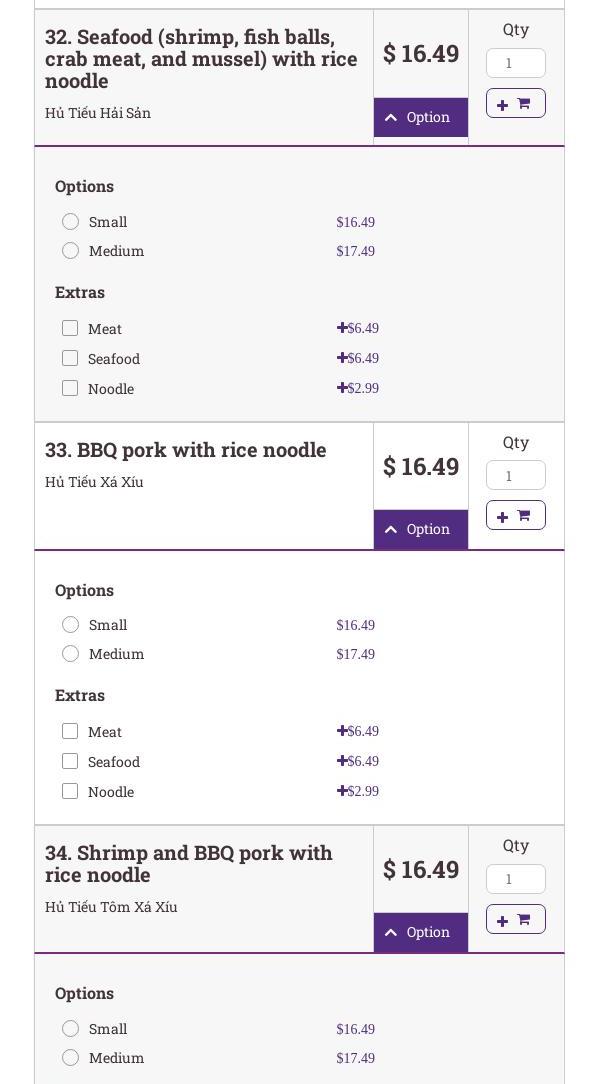605x1084 pixels.
Task: Select Small size for Shrimp and BBQ pork
Action: coord(70,1028)
